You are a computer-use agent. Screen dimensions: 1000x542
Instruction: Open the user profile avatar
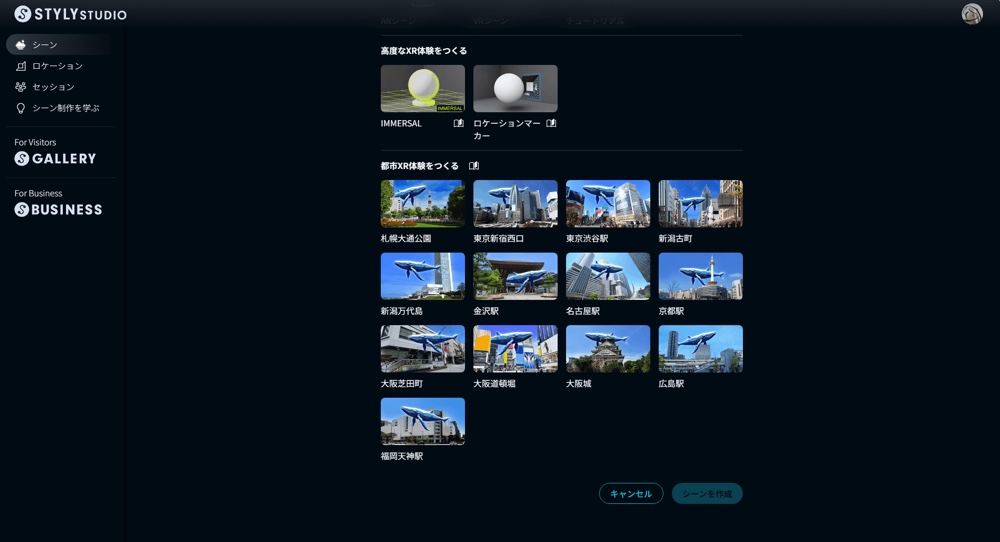click(972, 14)
